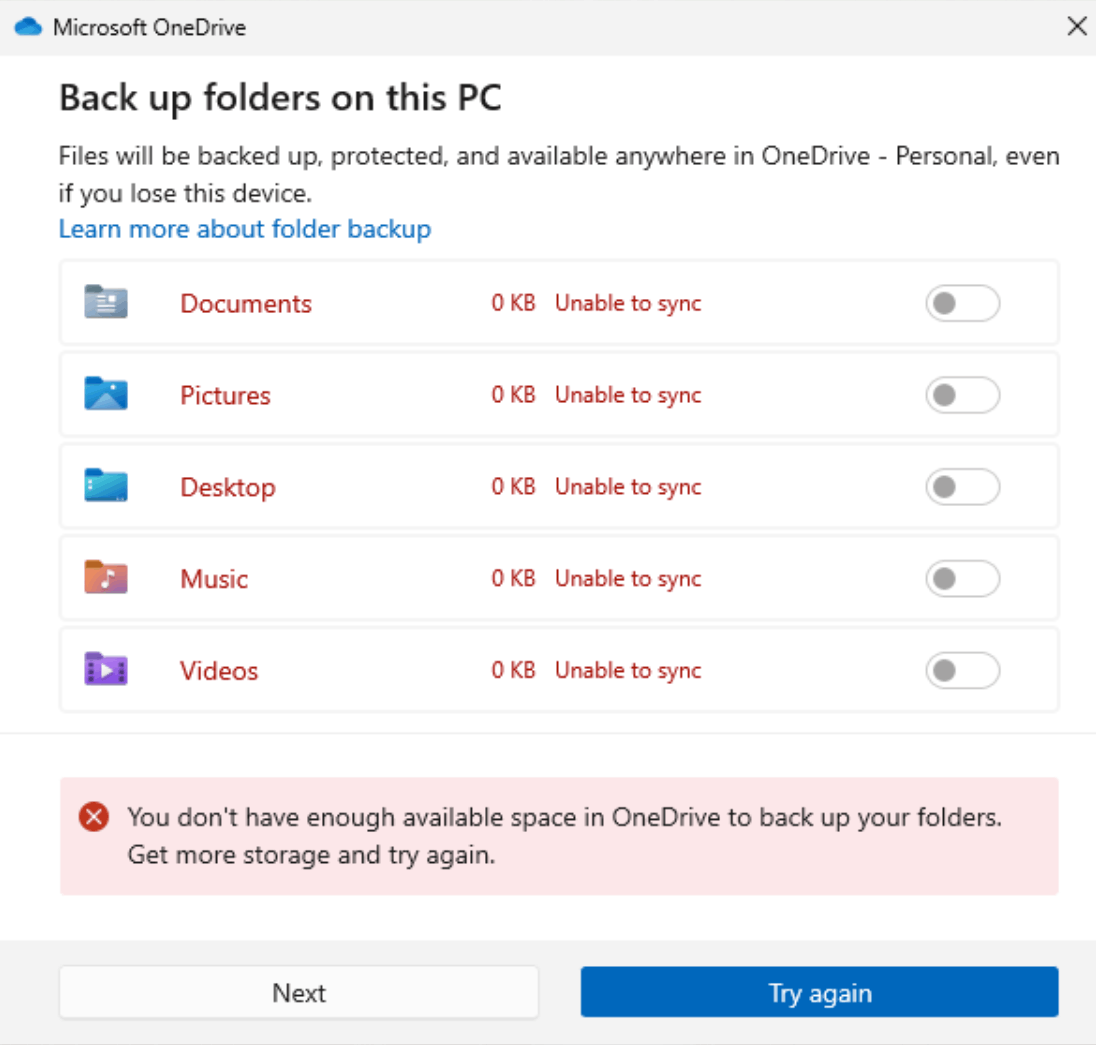1096x1045 pixels.
Task: Enable backup for the Documents folder
Action: [961, 302]
